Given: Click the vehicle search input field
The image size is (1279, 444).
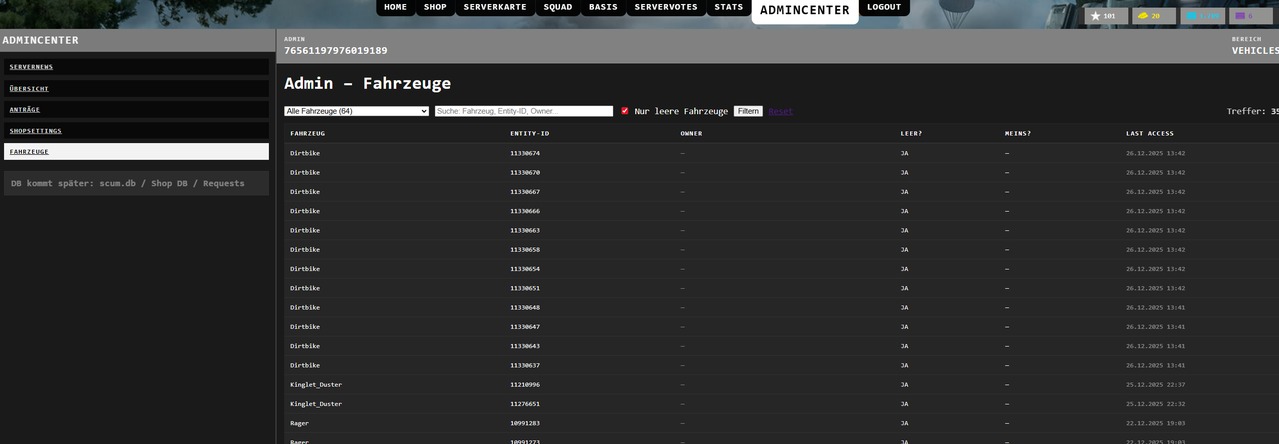Looking at the screenshot, I should tap(523, 111).
